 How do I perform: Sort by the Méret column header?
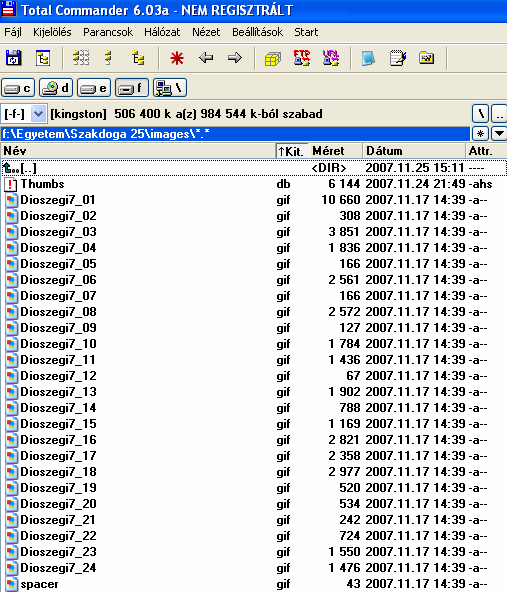[x=335, y=151]
